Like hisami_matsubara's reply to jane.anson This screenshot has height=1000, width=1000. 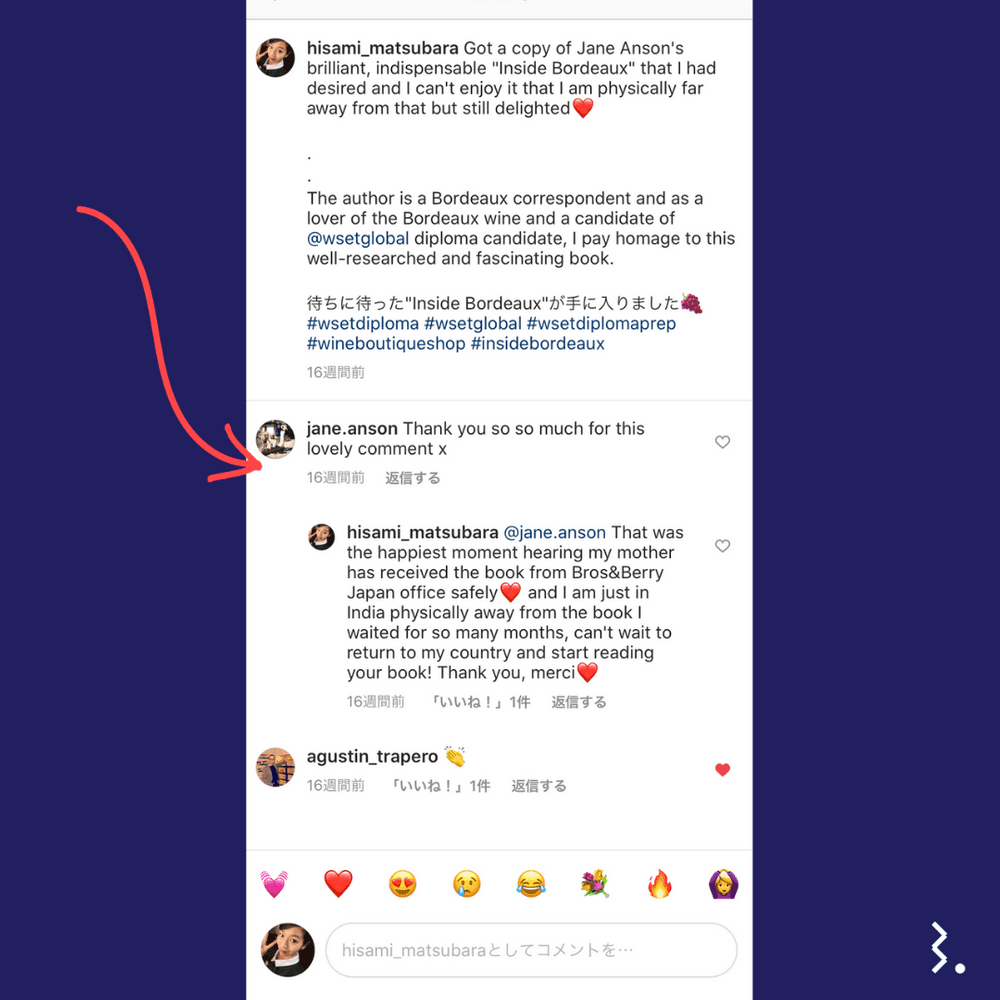point(722,546)
